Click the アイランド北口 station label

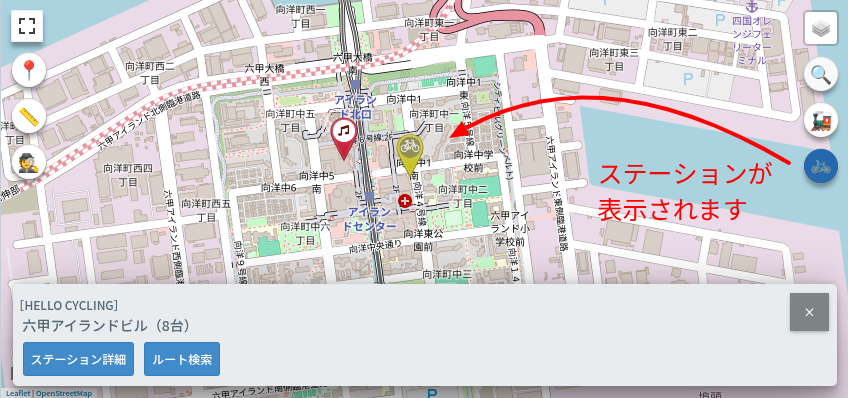click(355, 107)
